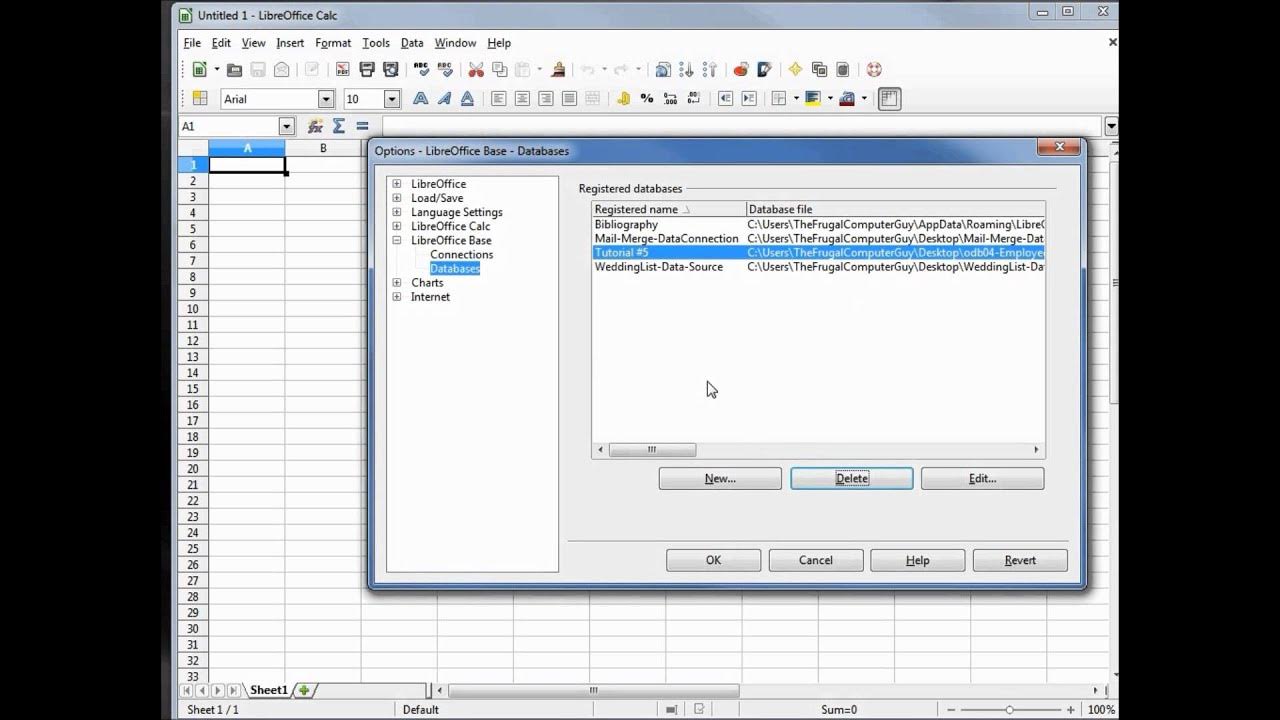Click the Sort Descending icon
Viewport: 1280px width, 720px height.
coord(710,70)
